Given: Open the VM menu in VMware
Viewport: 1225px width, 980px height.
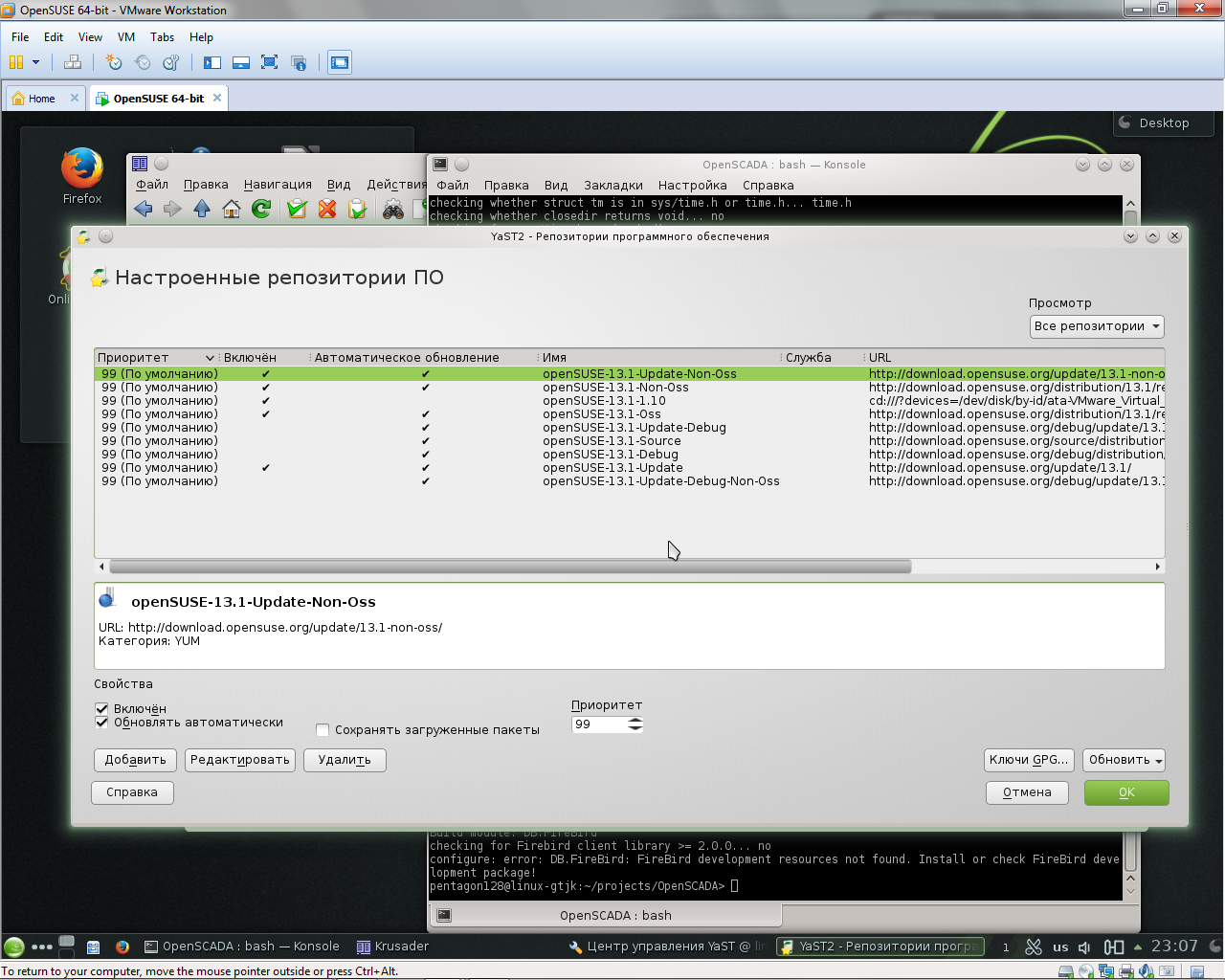Looking at the screenshot, I should click(125, 37).
